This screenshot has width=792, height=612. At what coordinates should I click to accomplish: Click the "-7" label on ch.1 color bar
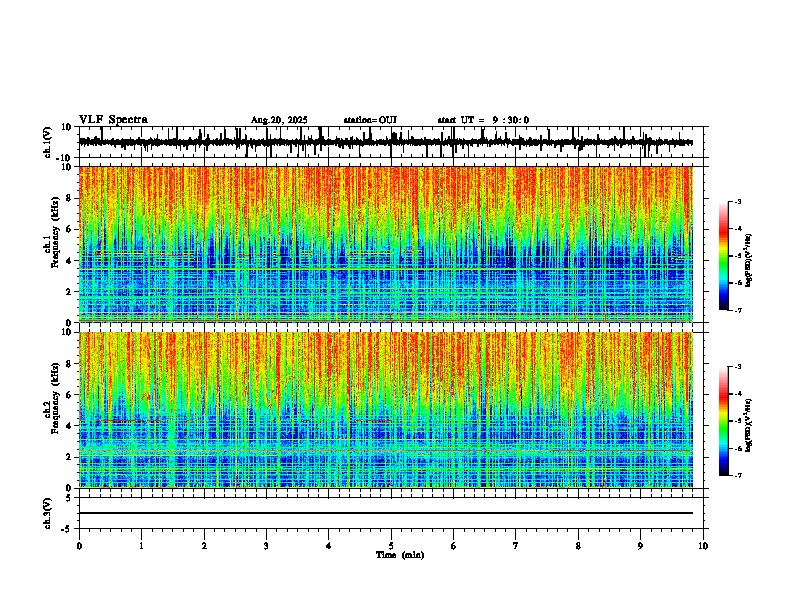[x=738, y=310]
